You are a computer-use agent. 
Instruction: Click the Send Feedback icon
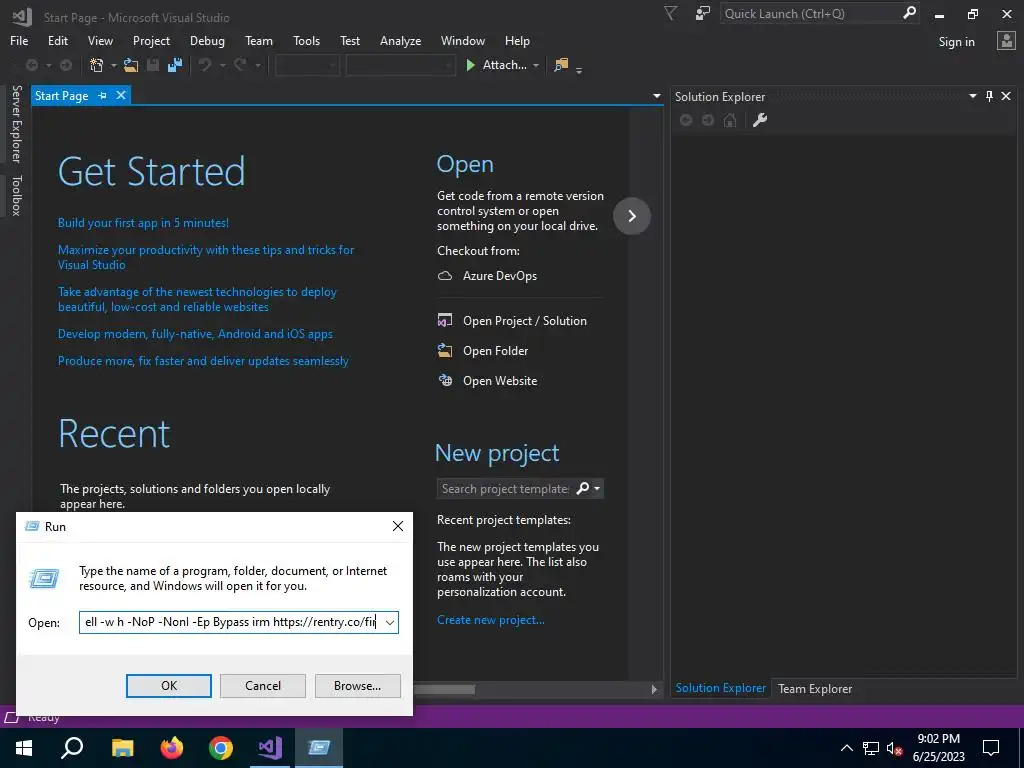click(x=703, y=13)
